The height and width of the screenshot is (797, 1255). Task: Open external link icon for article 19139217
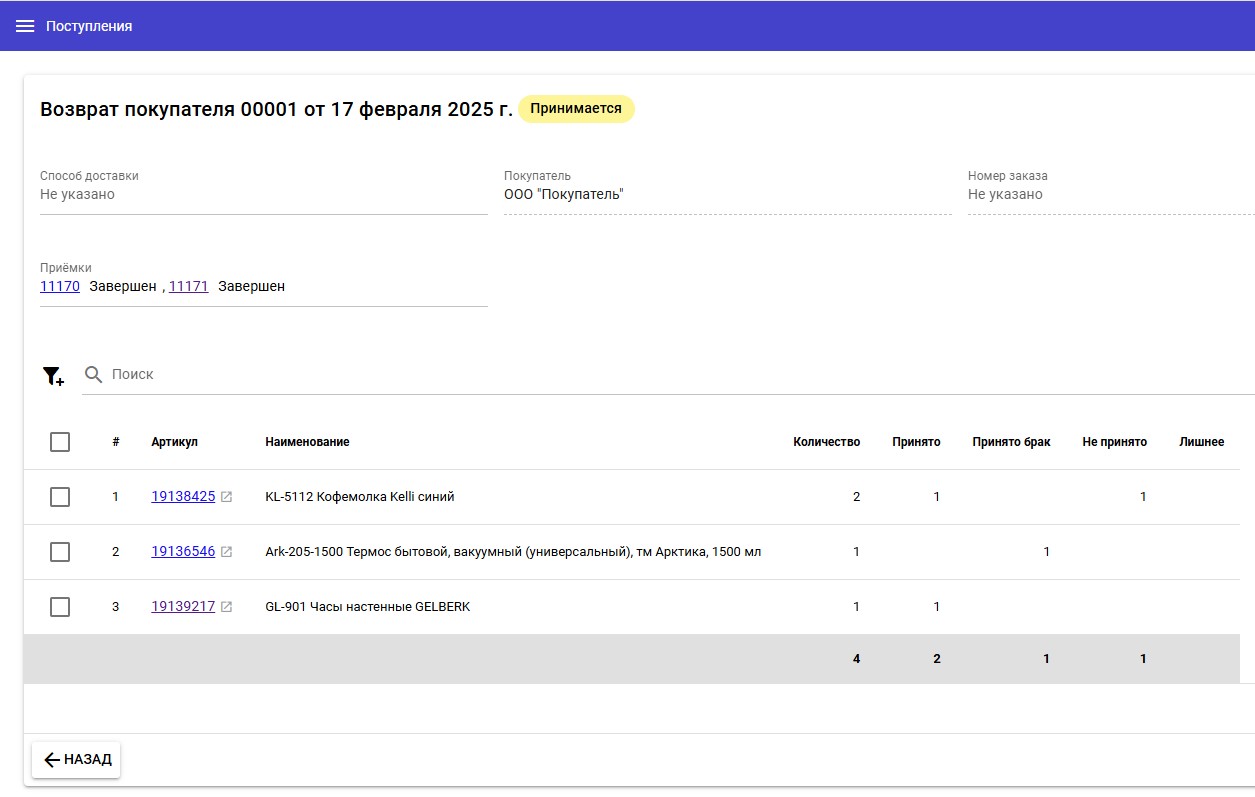point(227,607)
